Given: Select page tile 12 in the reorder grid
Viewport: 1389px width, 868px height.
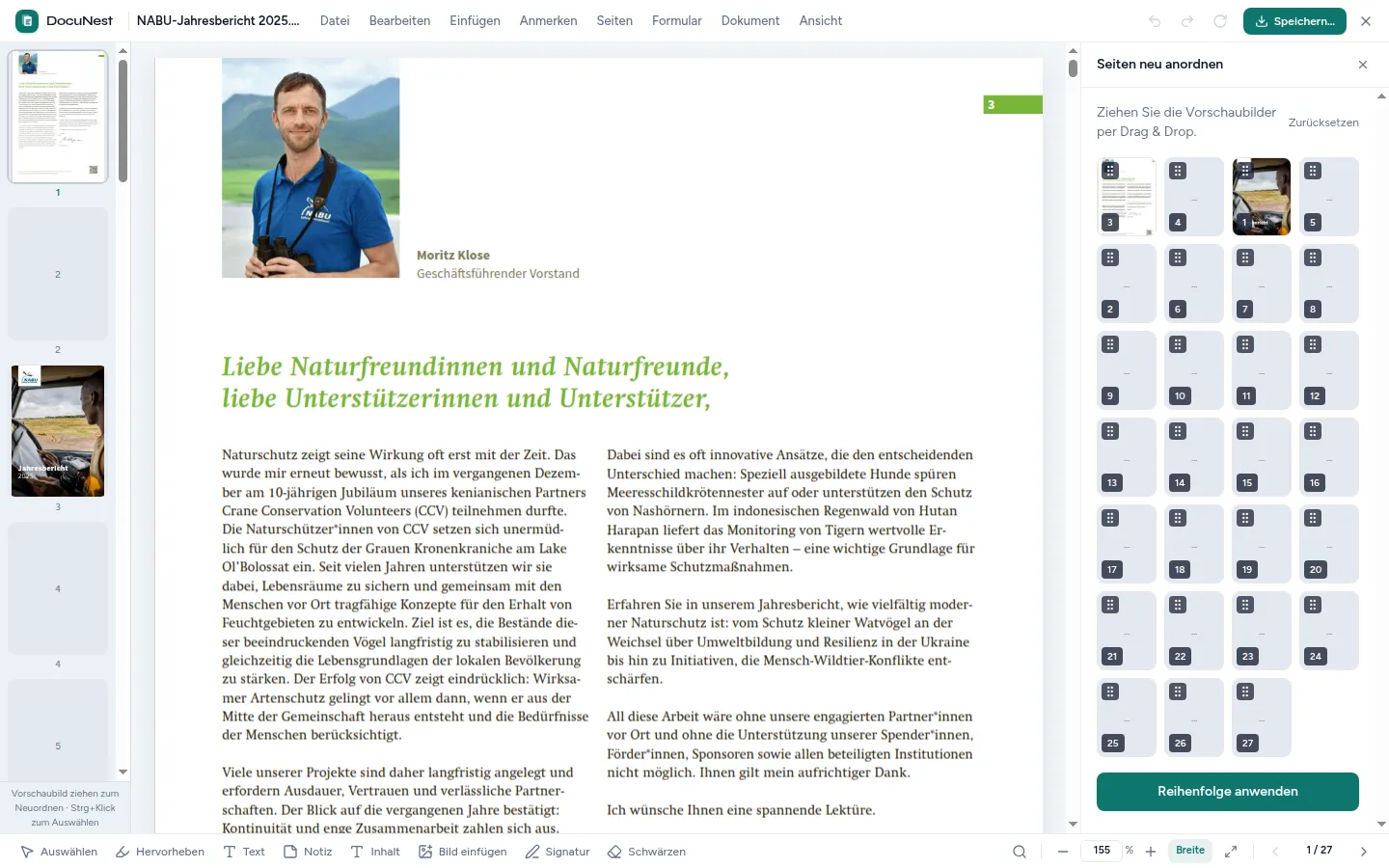Looking at the screenshot, I should [1329, 370].
